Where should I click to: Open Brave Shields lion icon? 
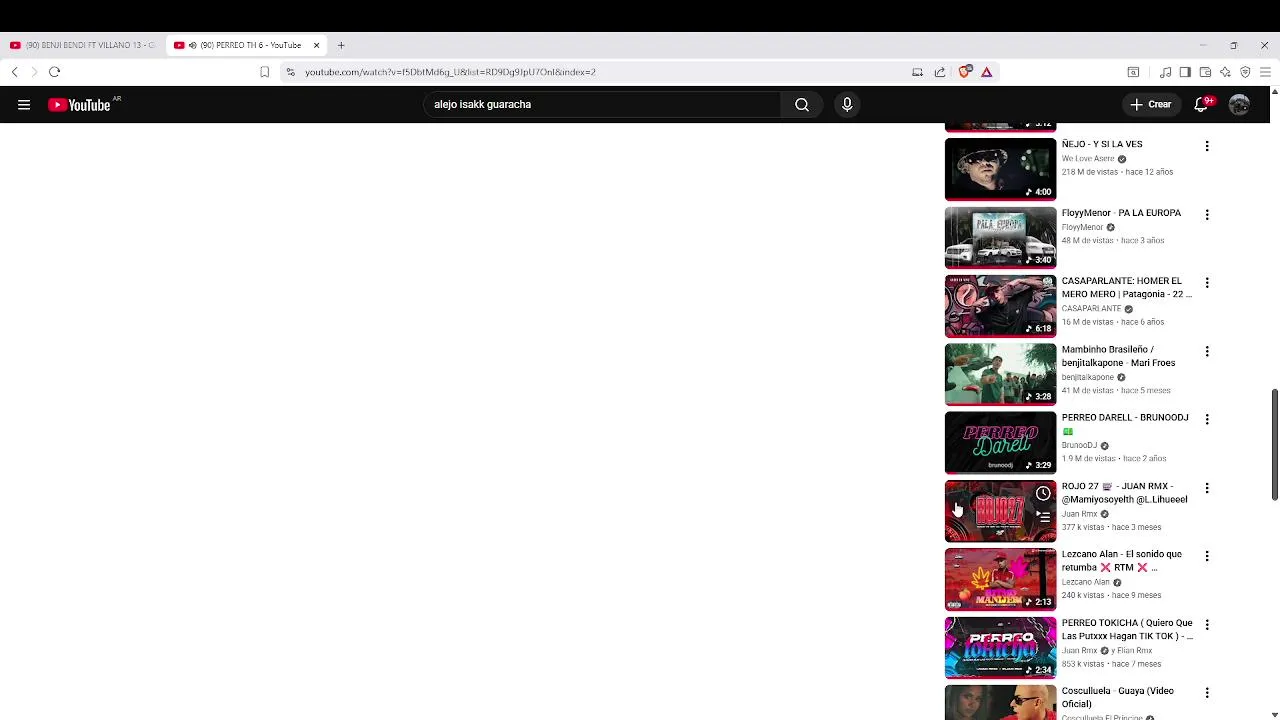click(965, 72)
